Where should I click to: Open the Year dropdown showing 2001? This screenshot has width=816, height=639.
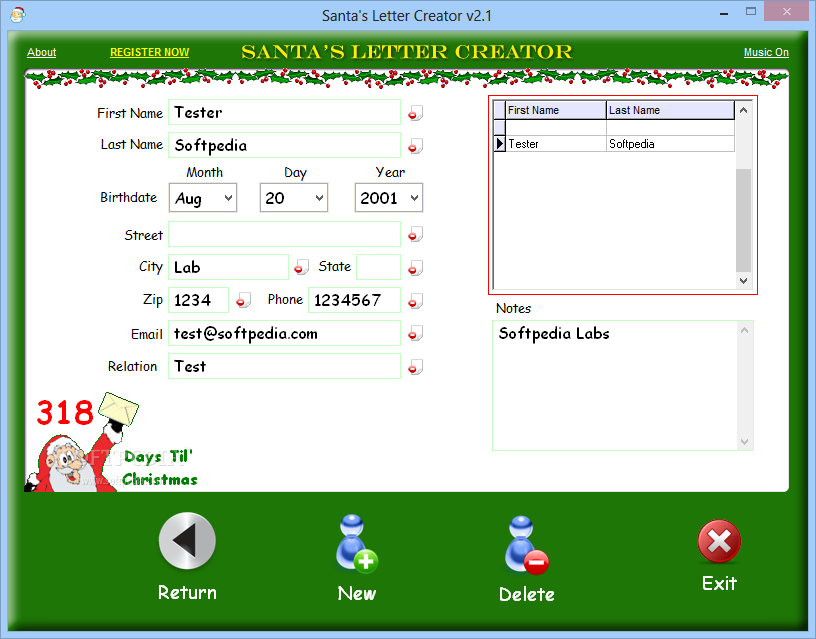click(389, 198)
